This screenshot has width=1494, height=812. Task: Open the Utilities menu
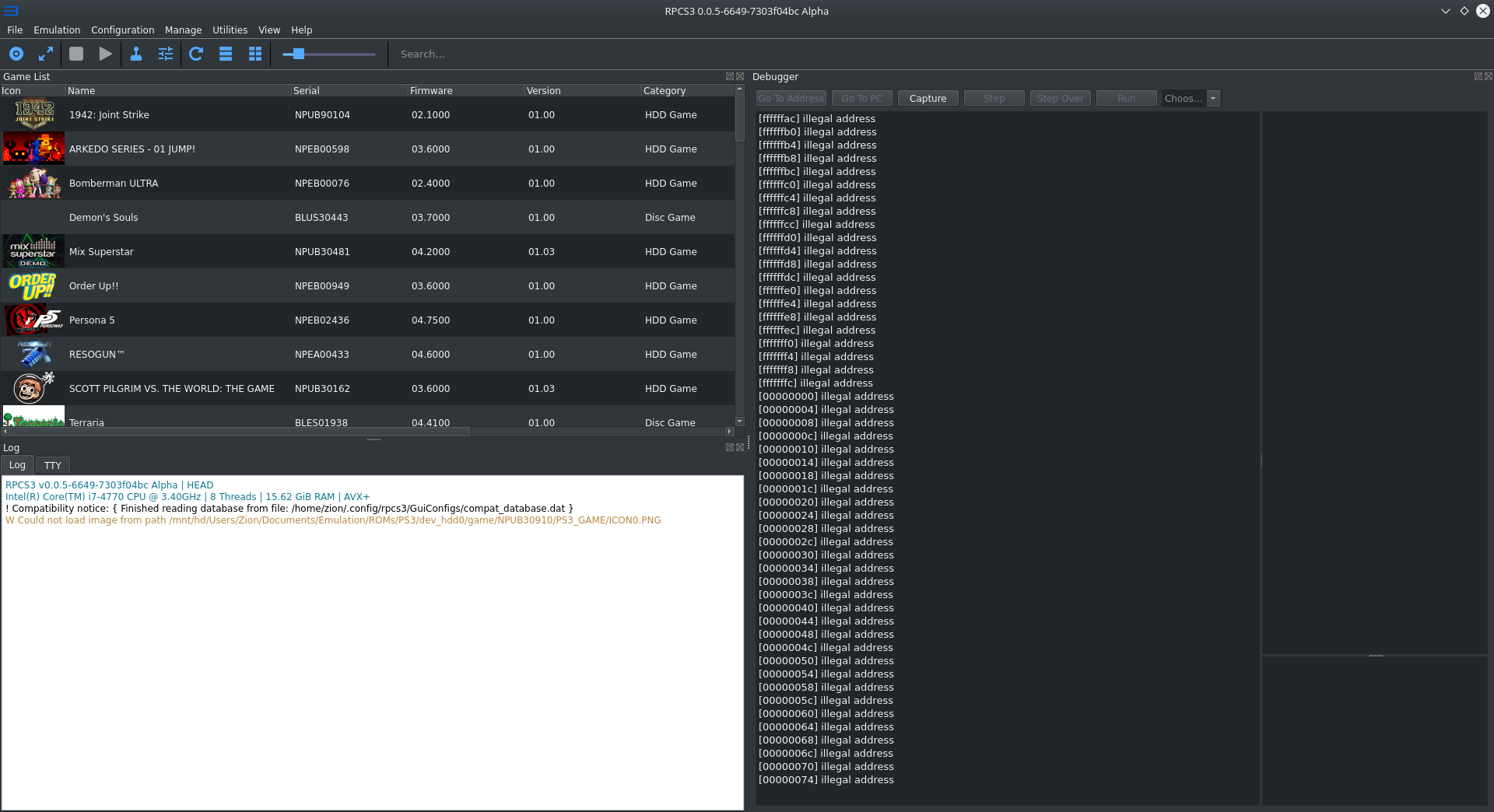click(229, 30)
